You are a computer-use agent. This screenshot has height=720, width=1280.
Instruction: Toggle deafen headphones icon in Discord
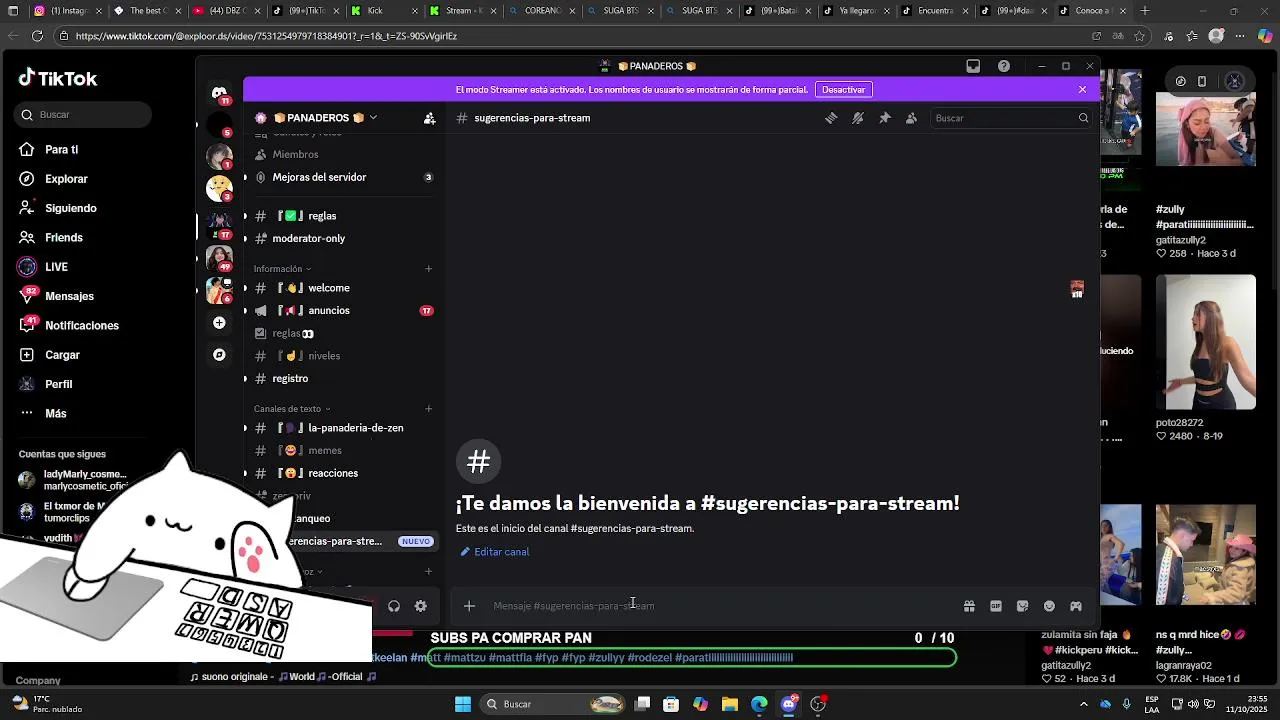tap(394, 606)
